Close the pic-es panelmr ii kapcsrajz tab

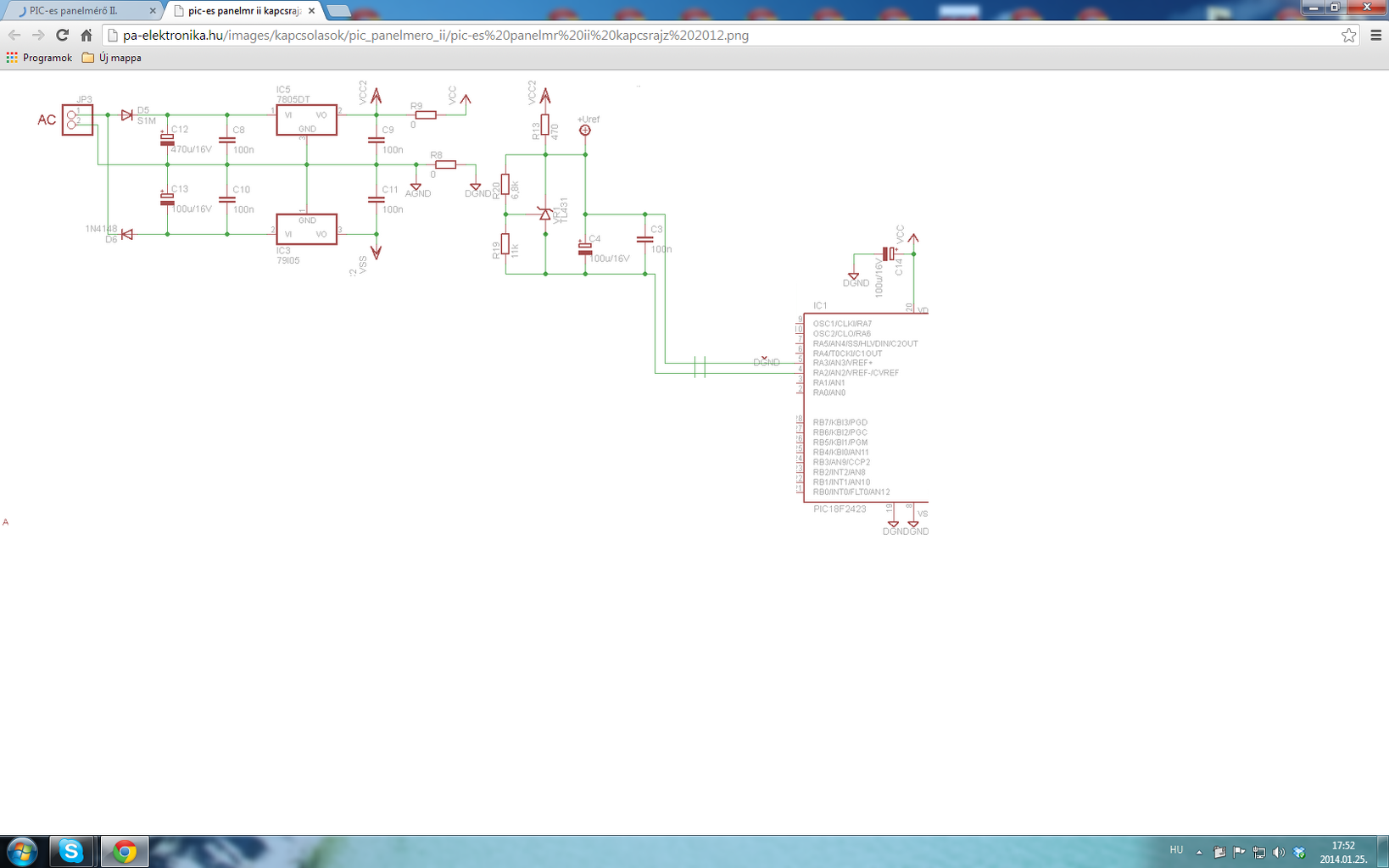tap(311, 11)
